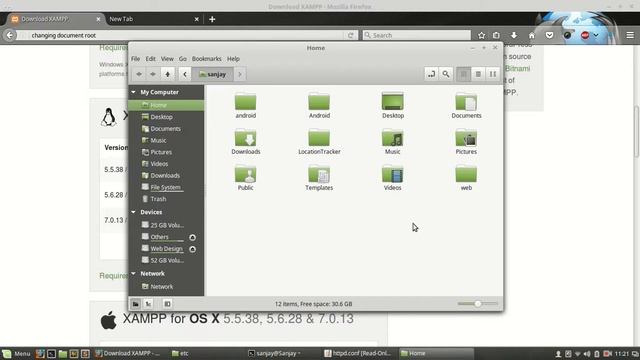Open the LocationTracker folder
Screen dimensions: 640x360
pos(319,141)
